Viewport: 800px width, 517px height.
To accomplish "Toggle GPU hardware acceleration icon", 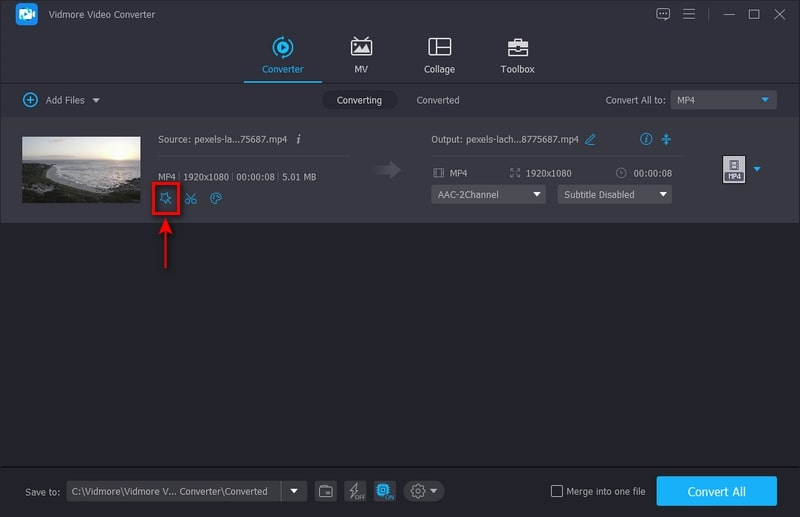I will pyautogui.click(x=384, y=491).
